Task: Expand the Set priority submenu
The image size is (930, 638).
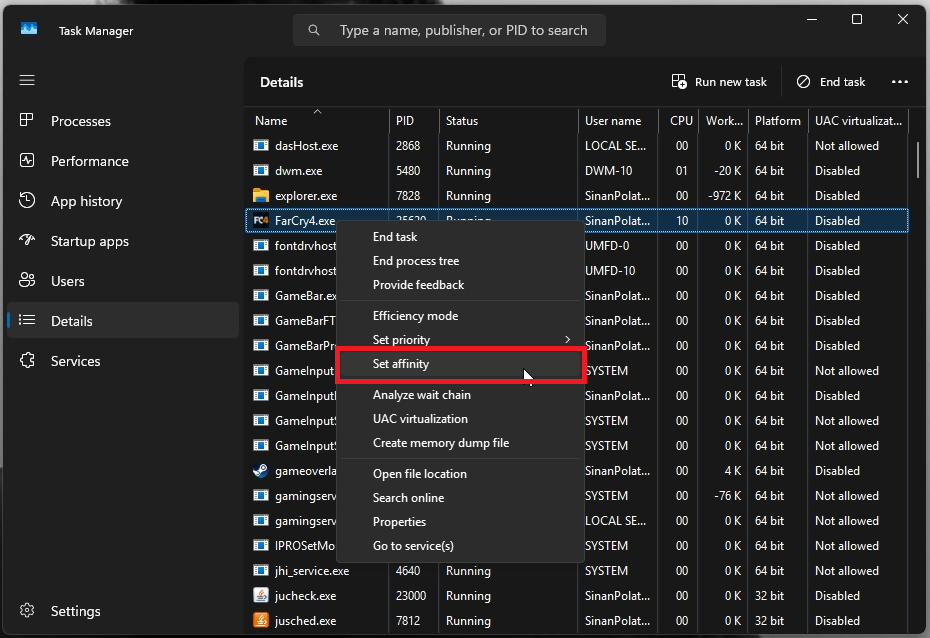Action: click(x=460, y=340)
